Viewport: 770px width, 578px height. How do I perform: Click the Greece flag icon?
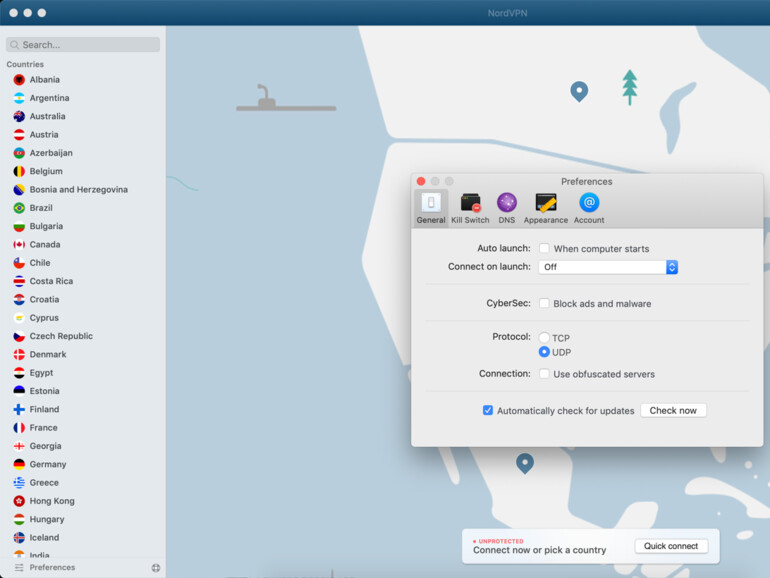click(19, 483)
